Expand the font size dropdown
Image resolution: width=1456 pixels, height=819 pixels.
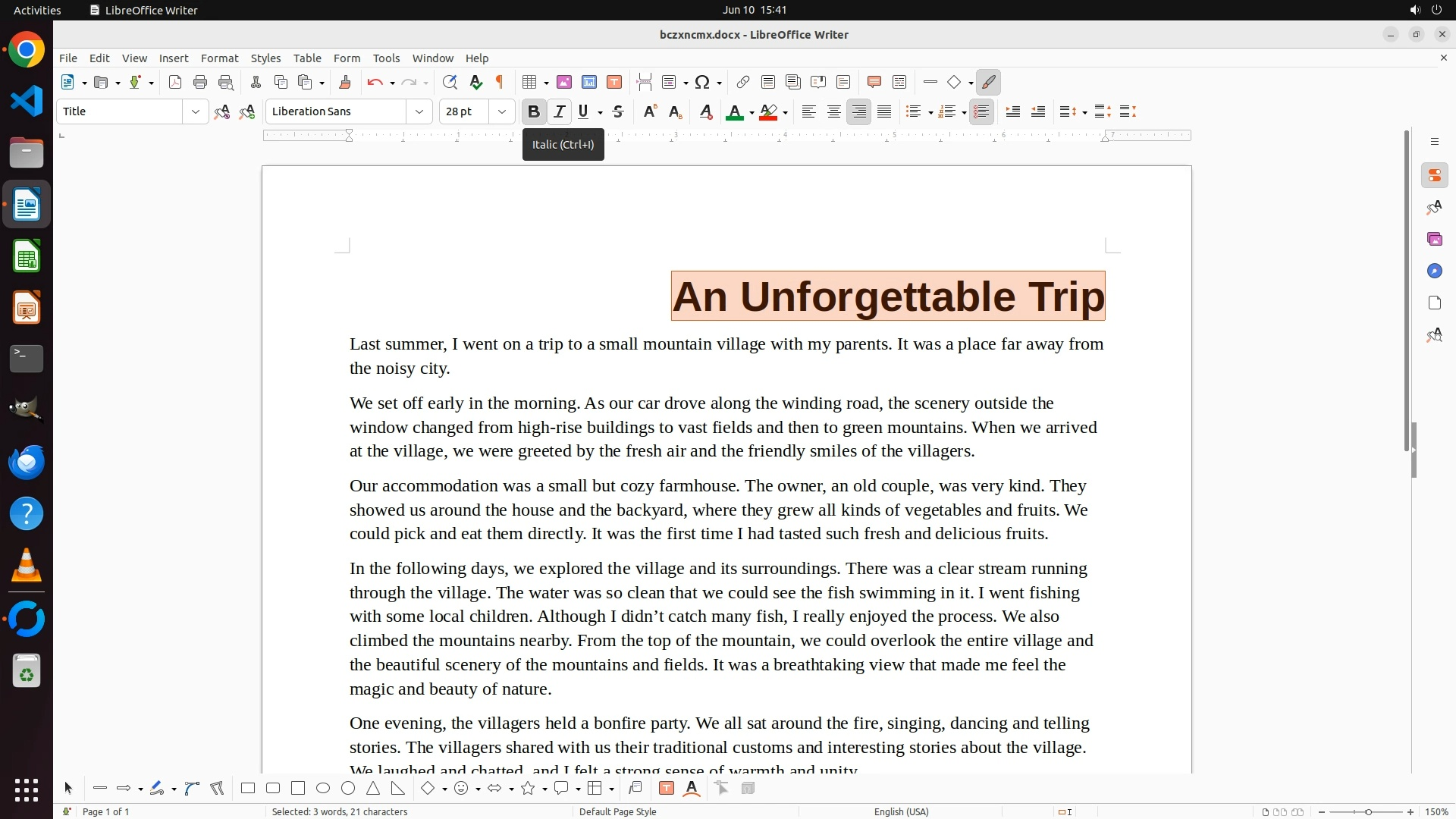[501, 112]
